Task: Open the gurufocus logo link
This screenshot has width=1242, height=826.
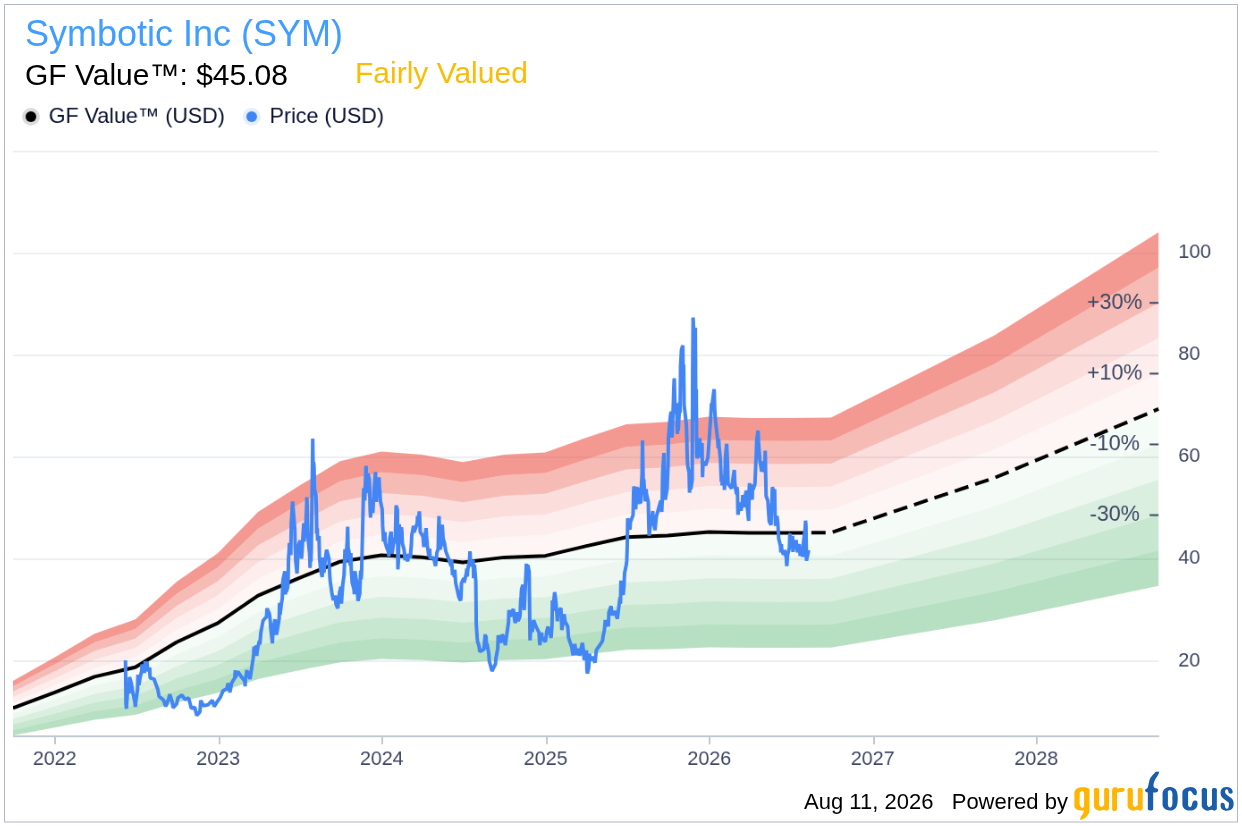Action: [x=1154, y=797]
